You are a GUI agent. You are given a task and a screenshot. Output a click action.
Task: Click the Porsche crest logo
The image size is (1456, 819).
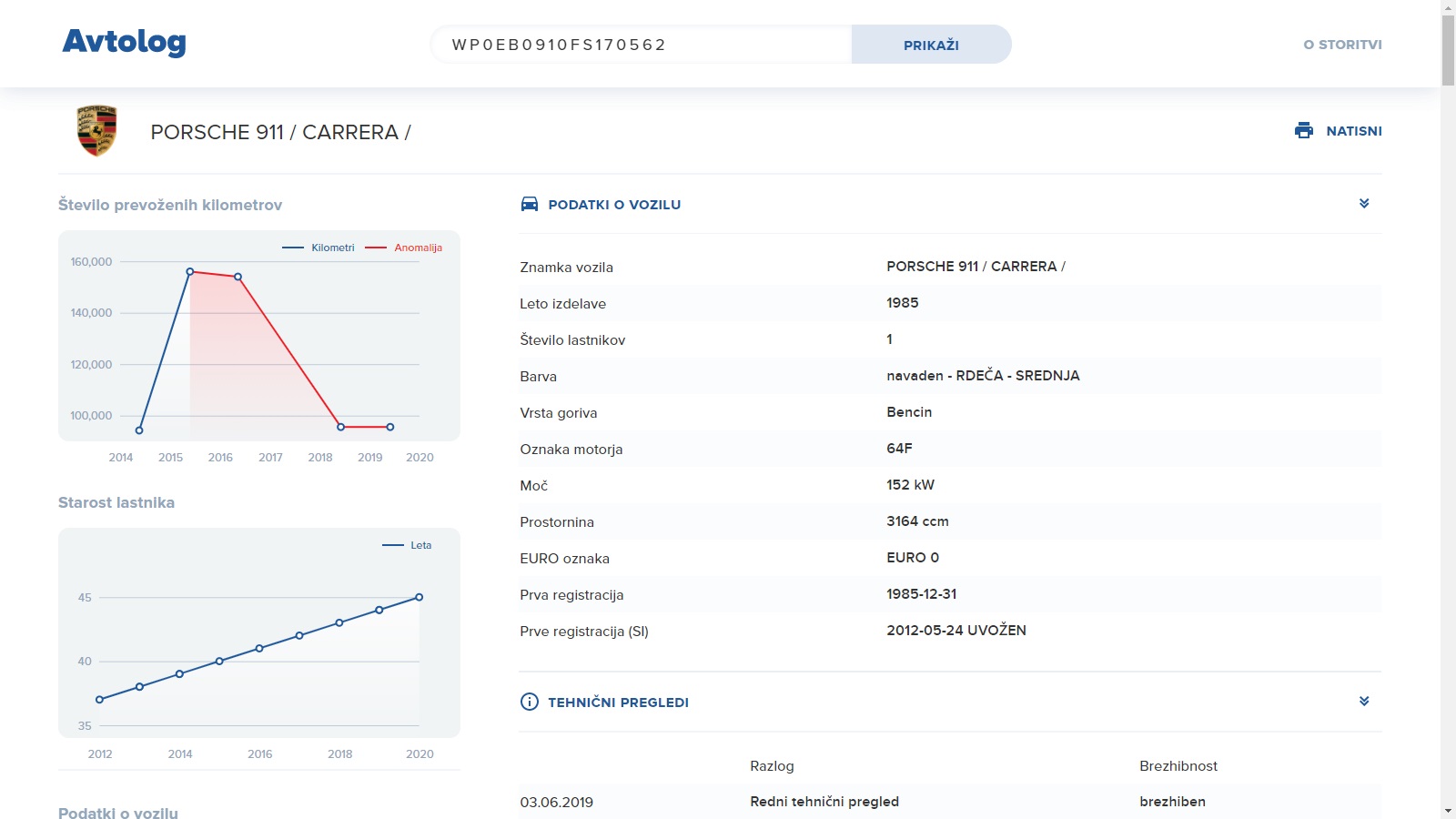96,131
